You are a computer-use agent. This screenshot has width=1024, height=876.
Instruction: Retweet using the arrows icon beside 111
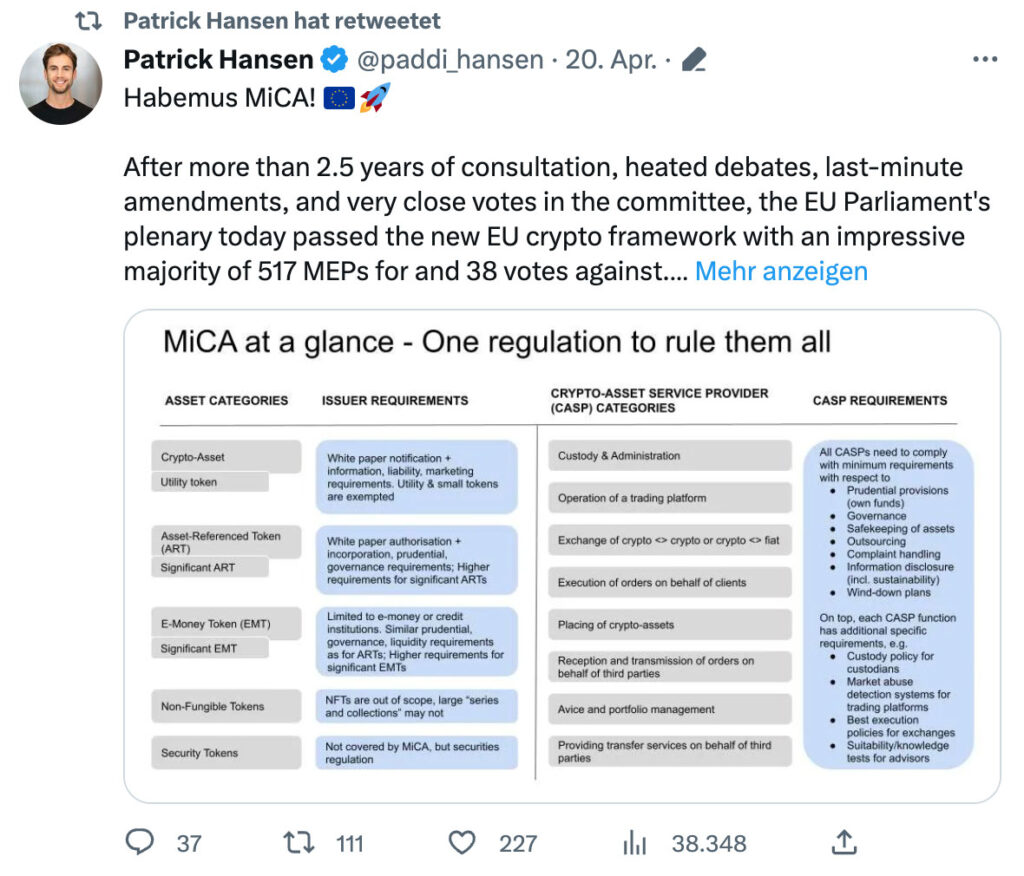pyautogui.click(x=299, y=843)
